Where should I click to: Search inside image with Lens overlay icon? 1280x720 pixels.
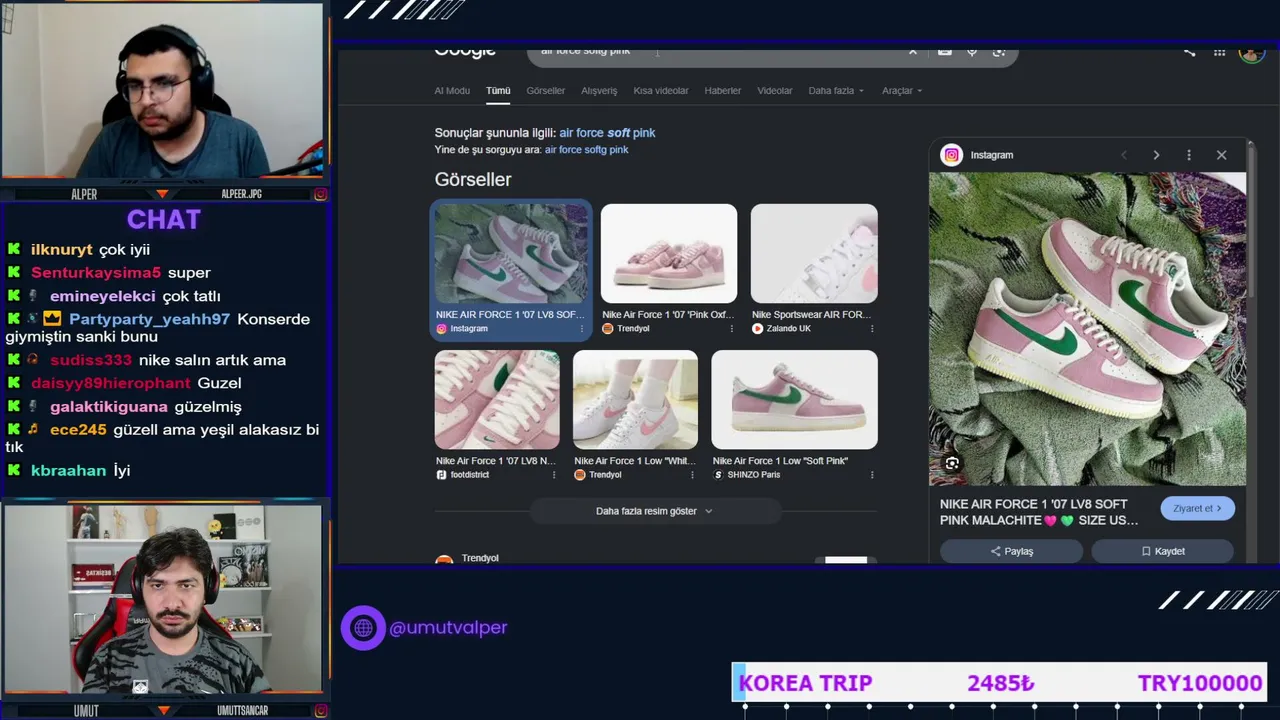pyautogui.click(x=952, y=463)
